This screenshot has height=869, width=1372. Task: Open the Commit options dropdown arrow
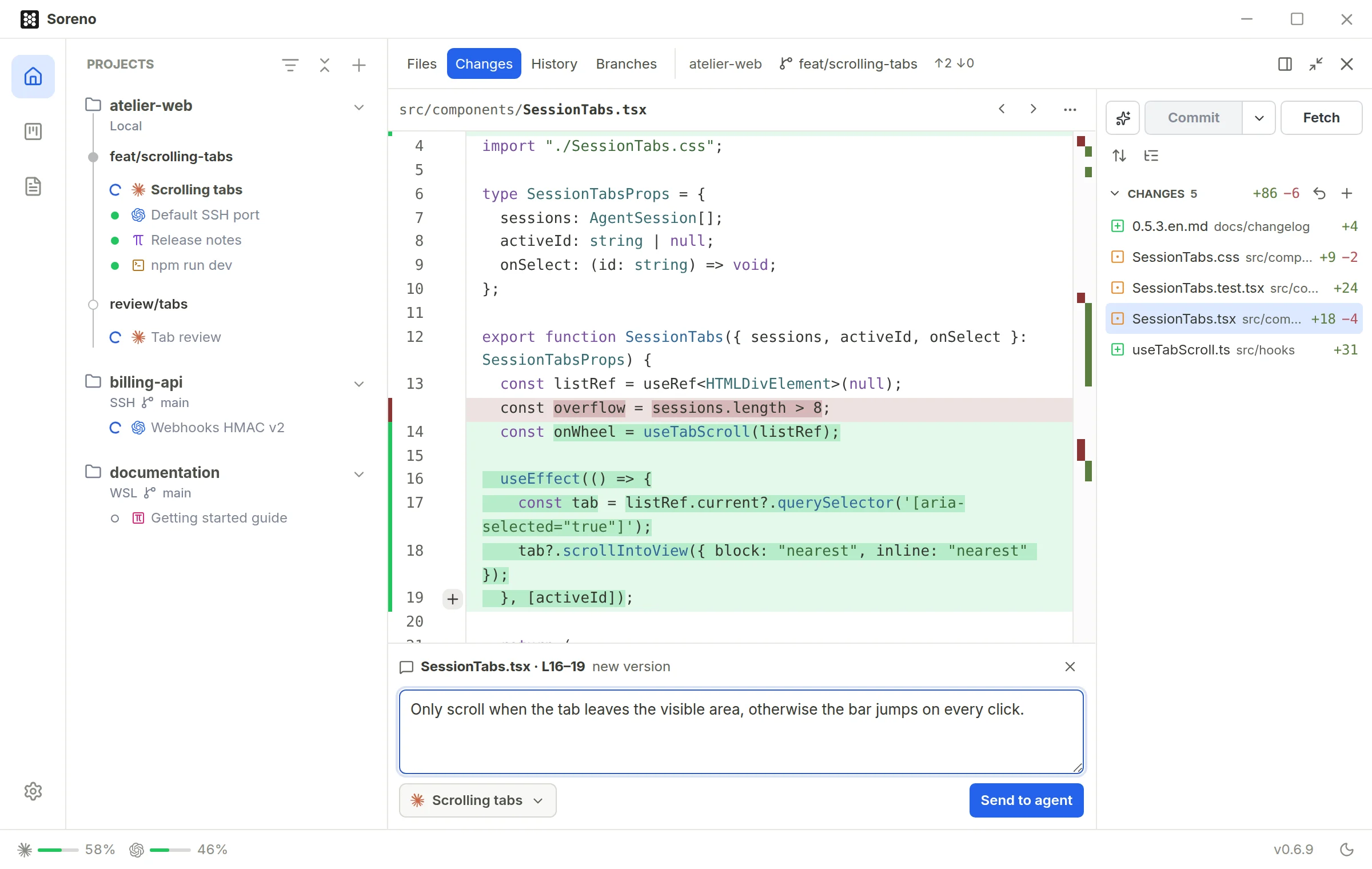pyautogui.click(x=1259, y=118)
